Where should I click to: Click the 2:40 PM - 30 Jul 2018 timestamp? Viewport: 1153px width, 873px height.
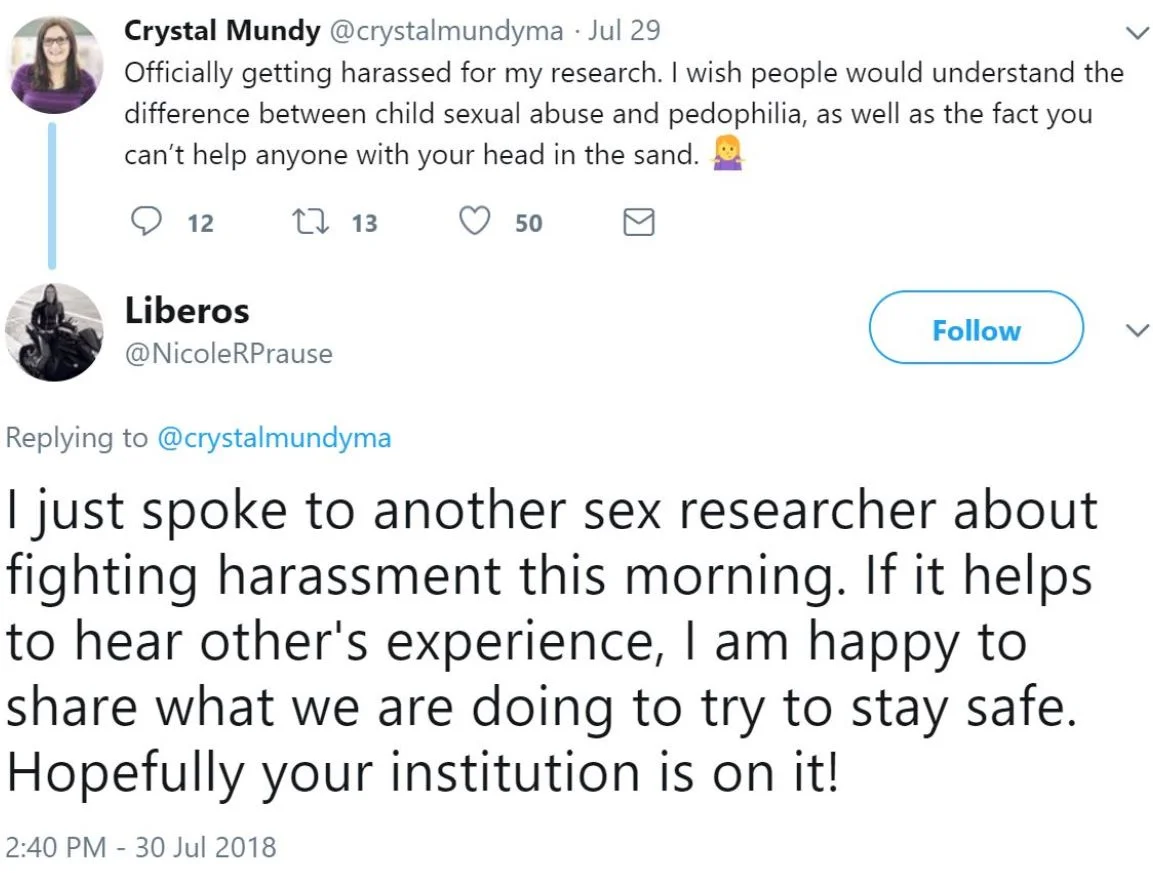coord(140,847)
